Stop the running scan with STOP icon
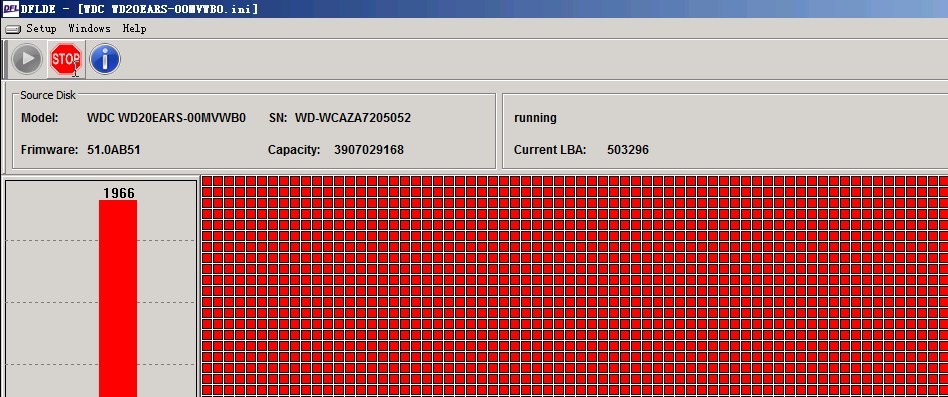Image resolution: width=948 pixels, height=397 pixels. pyautogui.click(x=66, y=59)
